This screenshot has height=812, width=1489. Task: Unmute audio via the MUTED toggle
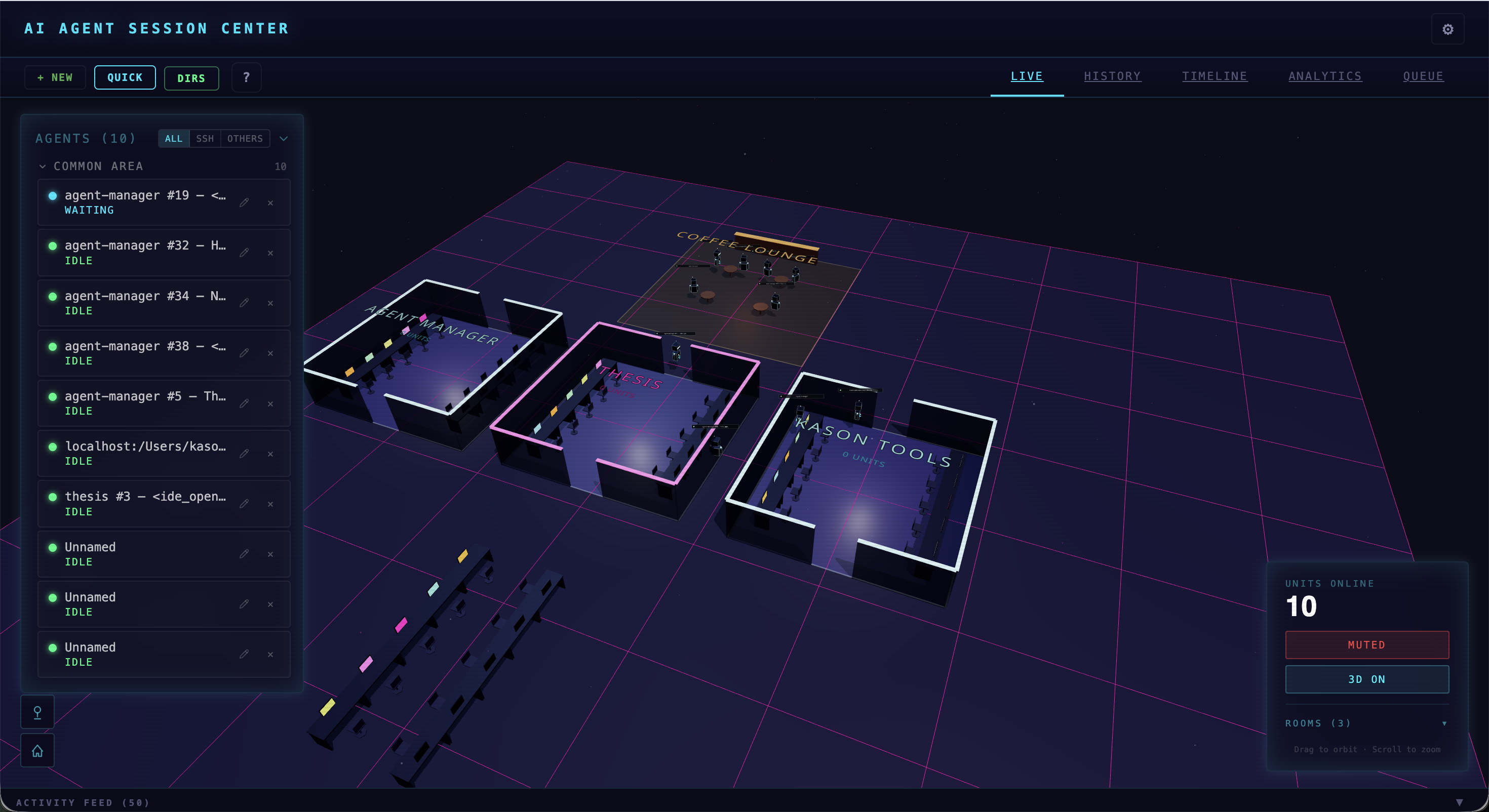[1367, 645]
